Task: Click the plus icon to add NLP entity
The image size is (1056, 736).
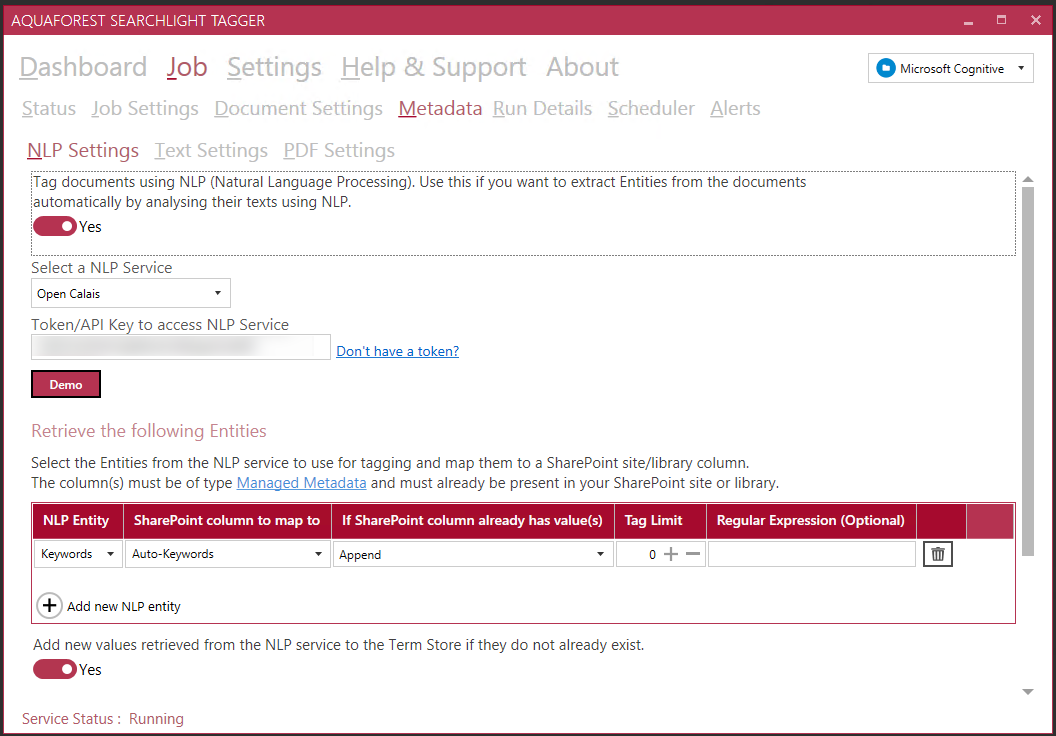Action: click(49, 606)
